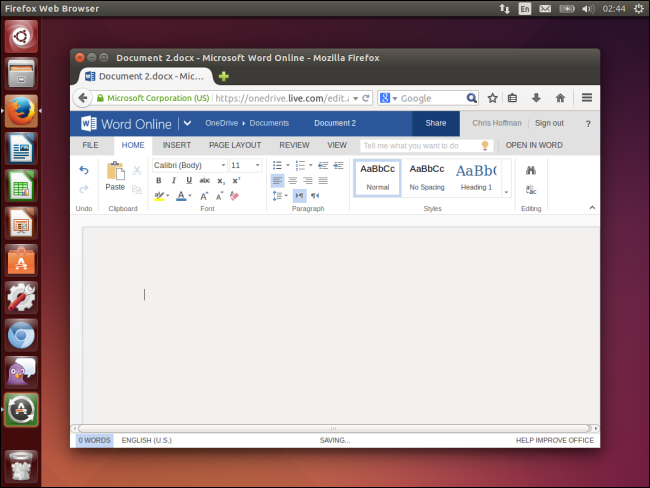Copy selection using the Copy icon
The image size is (650, 488).
[137, 189]
